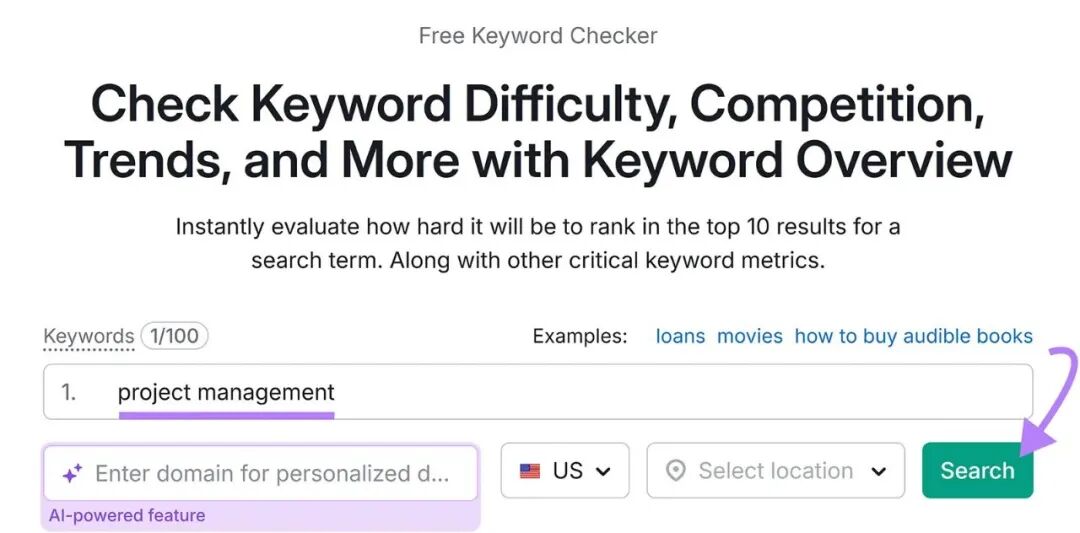Image resolution: width=1080 pixels, height=533 pixels.
Task: Click the "AI-powered feature" label
Action: tap(127, 516)
